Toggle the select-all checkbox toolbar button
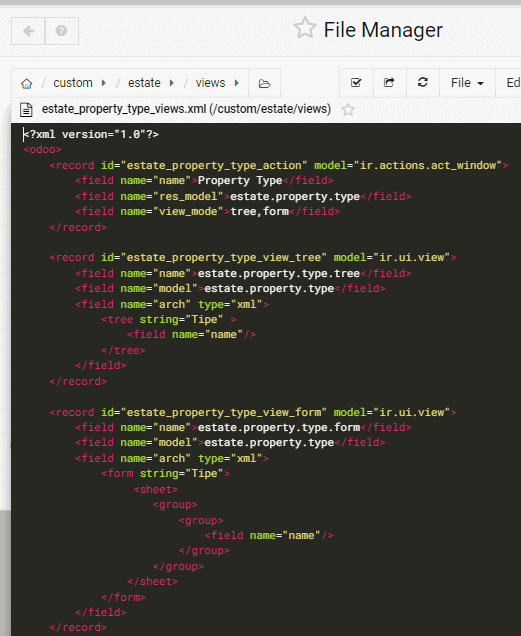This screenshot has width=521, height=636. point(356,83)
